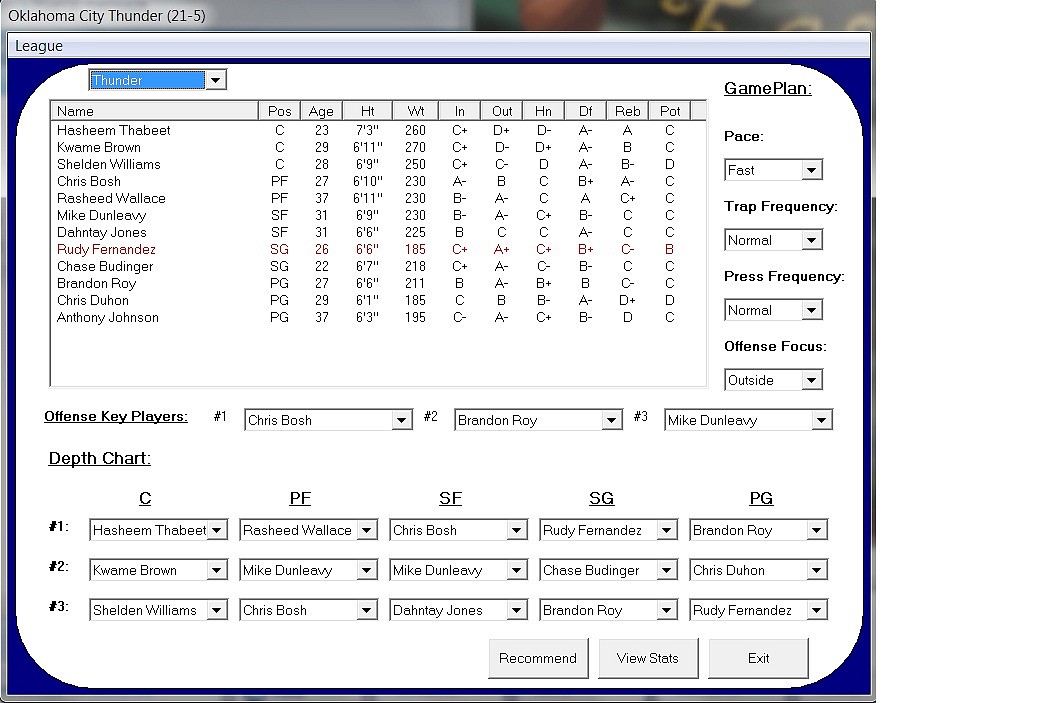Open the #3 center dropdown, Shelden Williams
1060x703 pixels.
click(158, 610)
